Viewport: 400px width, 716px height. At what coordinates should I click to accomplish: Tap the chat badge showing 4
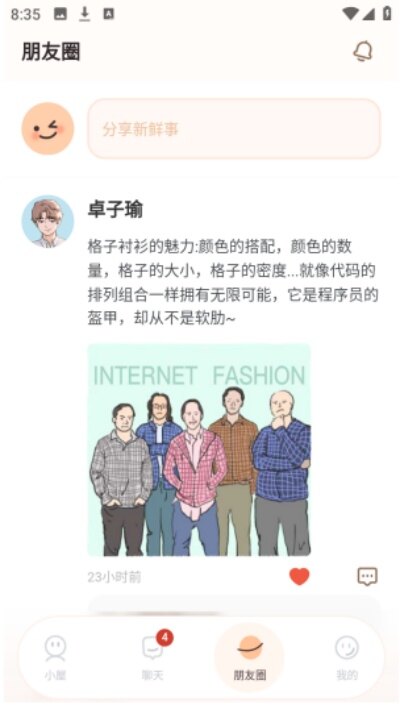pos(165,637)
